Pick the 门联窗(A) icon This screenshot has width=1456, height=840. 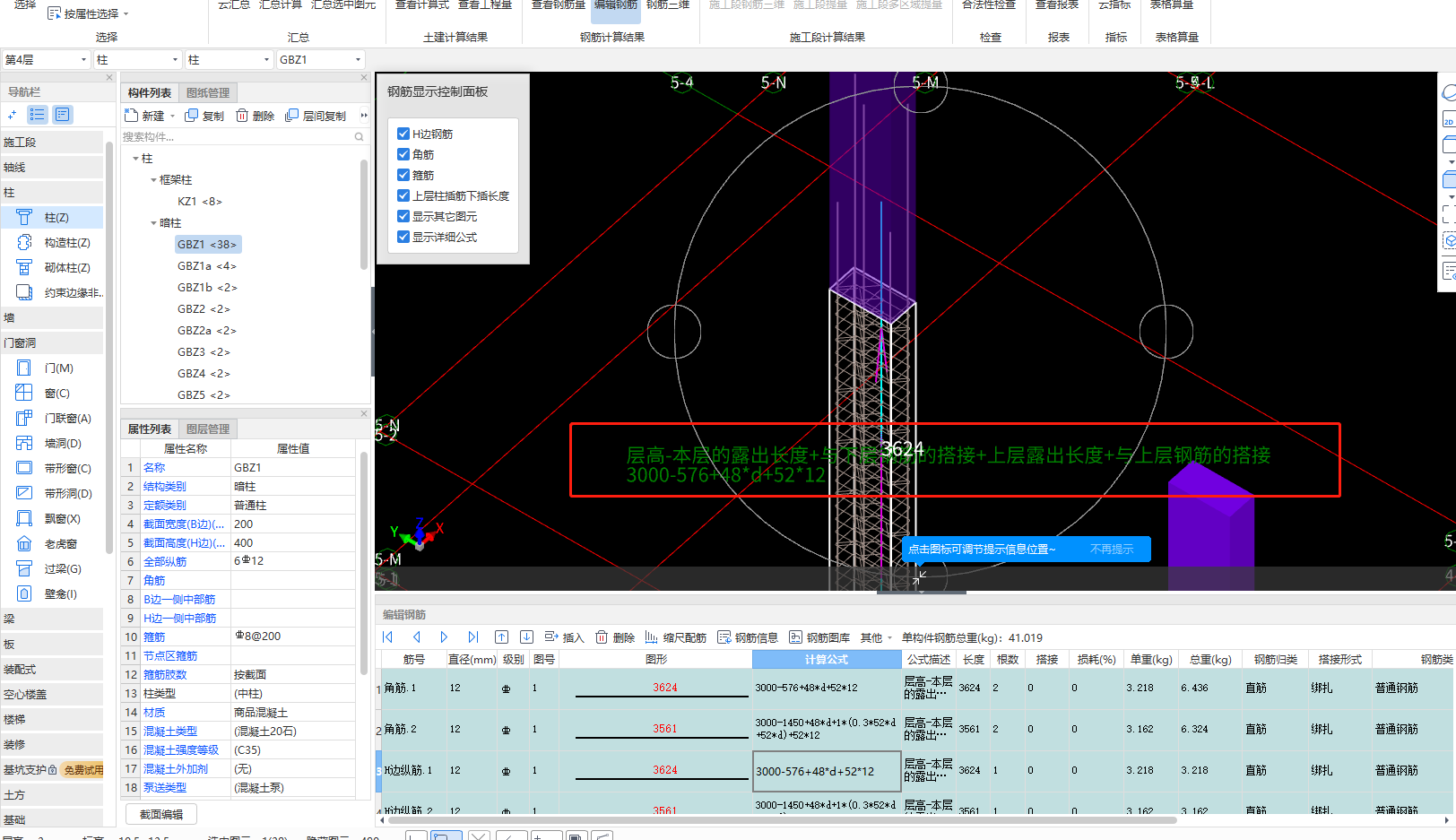(24, 418)
